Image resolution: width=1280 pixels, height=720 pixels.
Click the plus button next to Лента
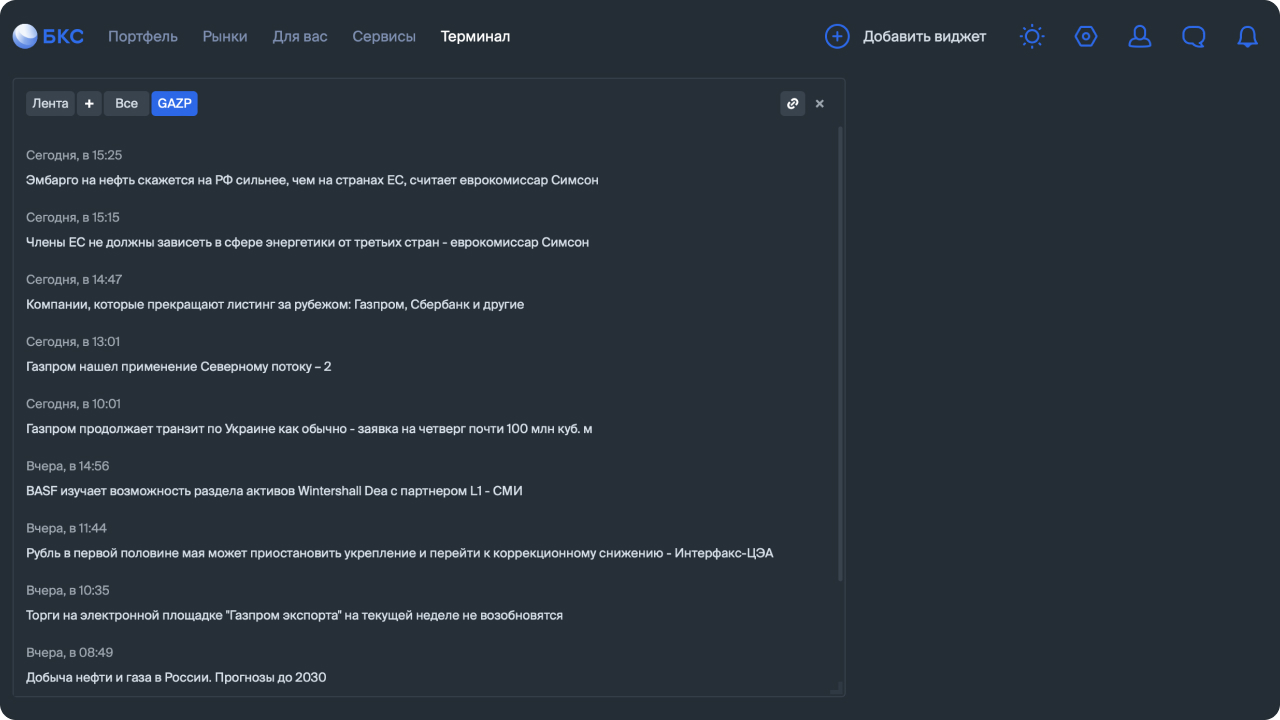click(x=89, y=104)
